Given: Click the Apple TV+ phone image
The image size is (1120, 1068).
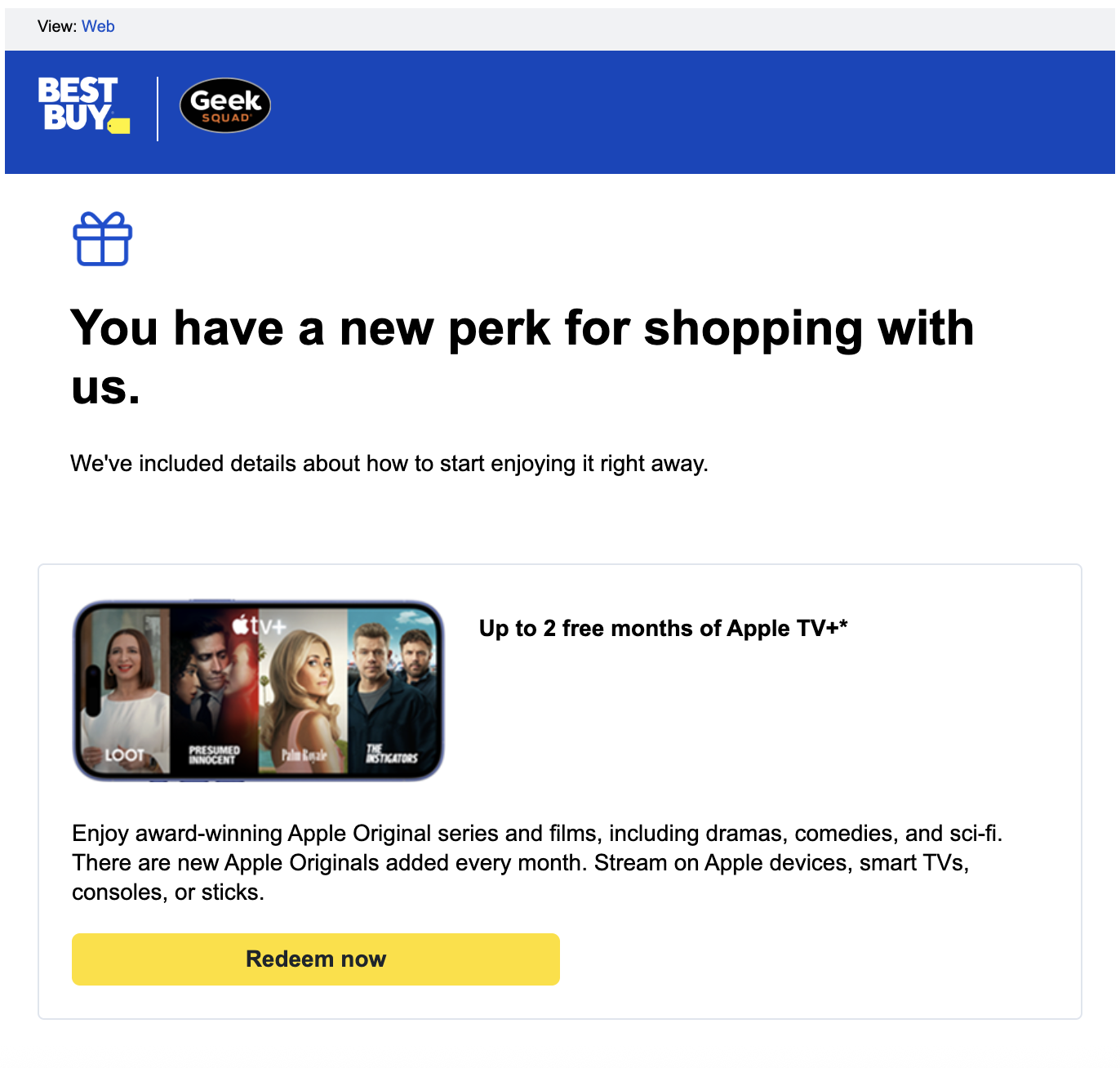Looking at the screenshot, I should [x=258, y=691].
